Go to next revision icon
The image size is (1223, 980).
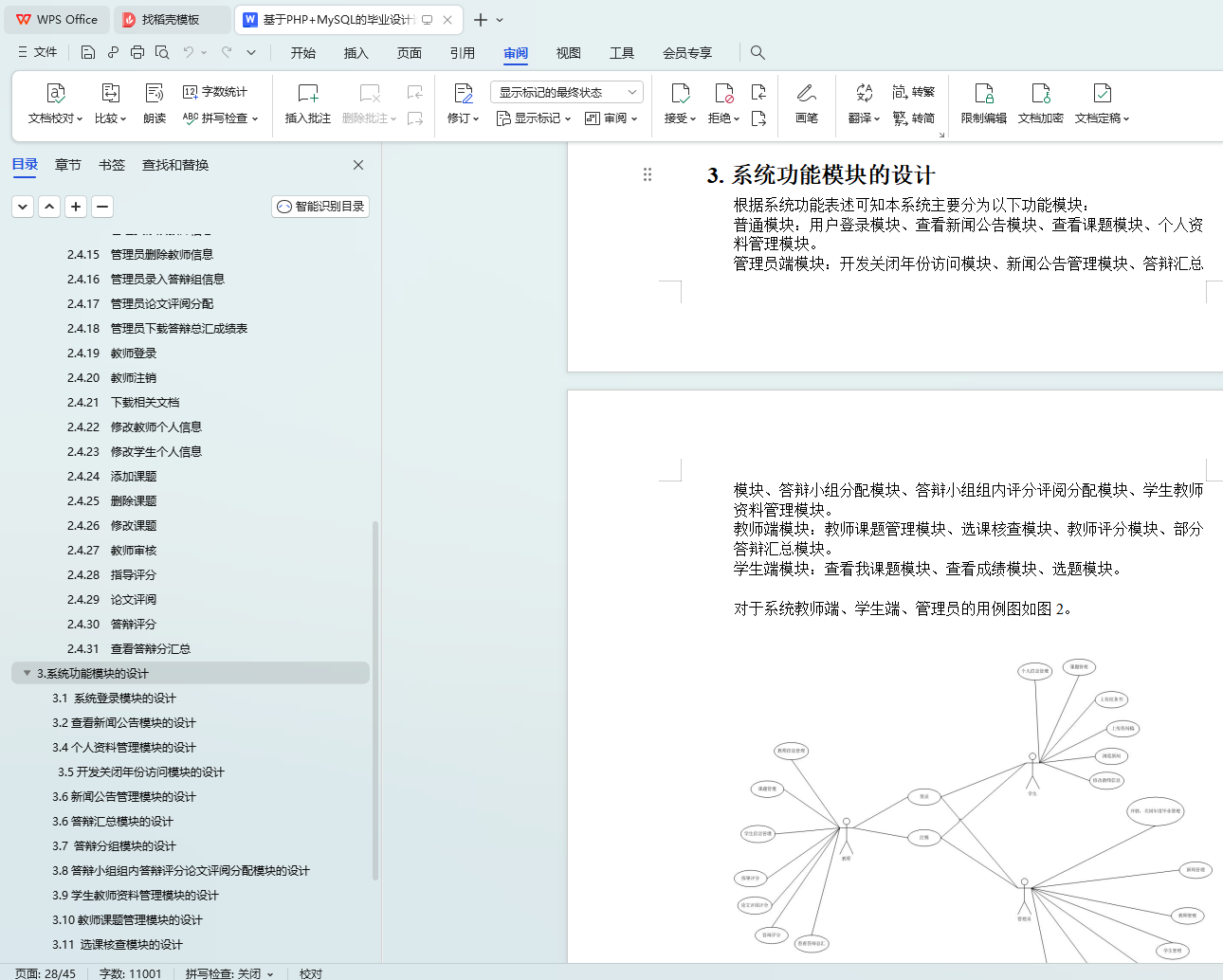(x=758, y=118)
